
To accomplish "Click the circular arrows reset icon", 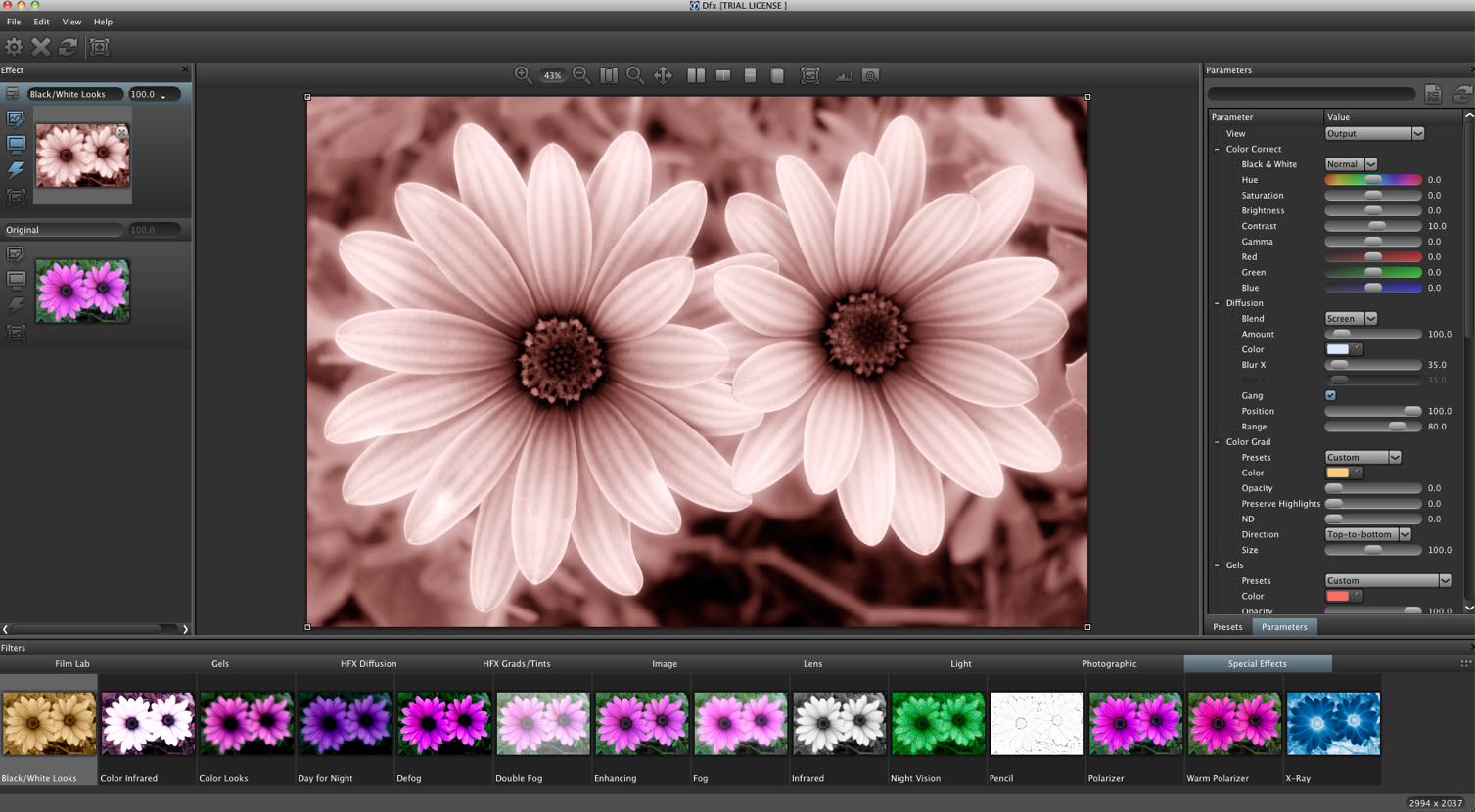I will (x=69, y=46).
